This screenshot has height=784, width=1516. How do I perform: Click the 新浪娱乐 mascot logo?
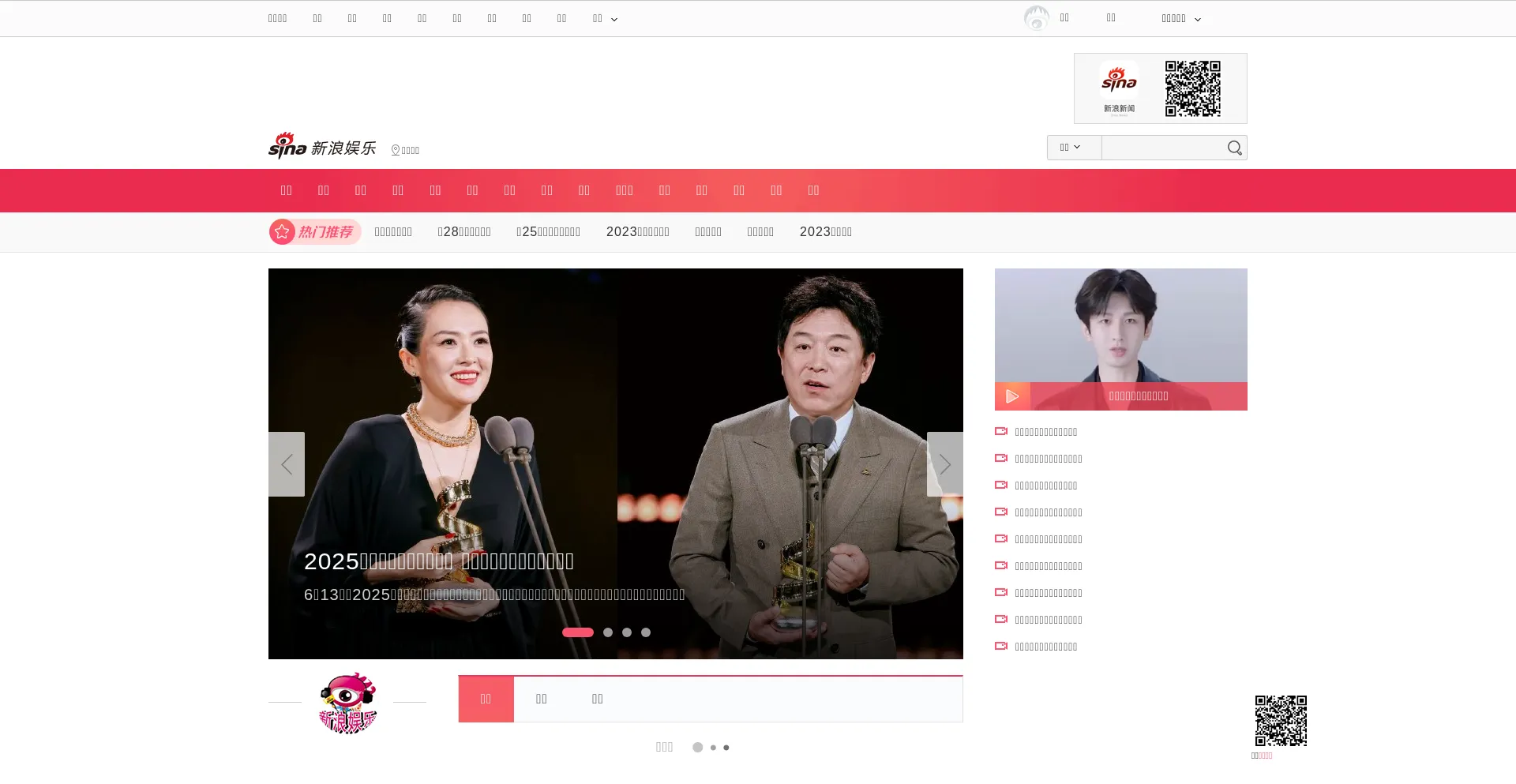point(347,703)
